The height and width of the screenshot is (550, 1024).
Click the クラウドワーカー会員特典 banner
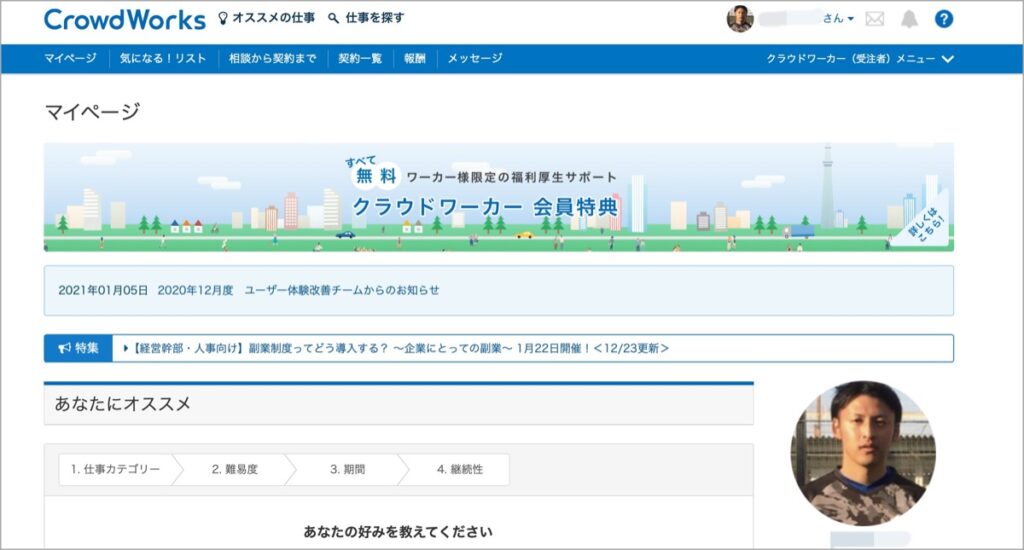[498, 197]
